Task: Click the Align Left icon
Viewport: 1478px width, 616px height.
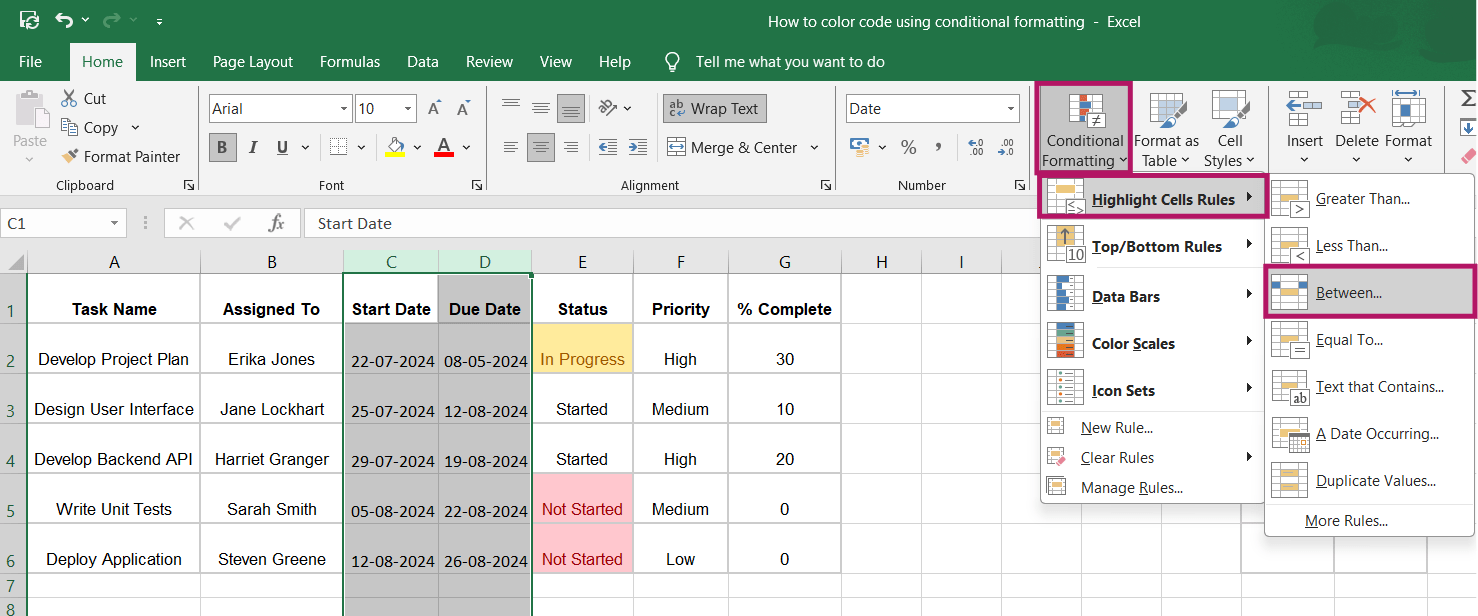Action: 511,147
